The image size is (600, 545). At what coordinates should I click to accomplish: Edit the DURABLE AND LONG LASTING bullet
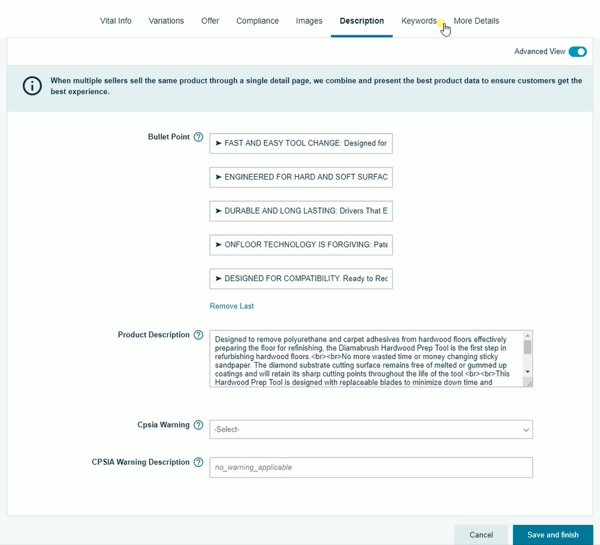301,211
